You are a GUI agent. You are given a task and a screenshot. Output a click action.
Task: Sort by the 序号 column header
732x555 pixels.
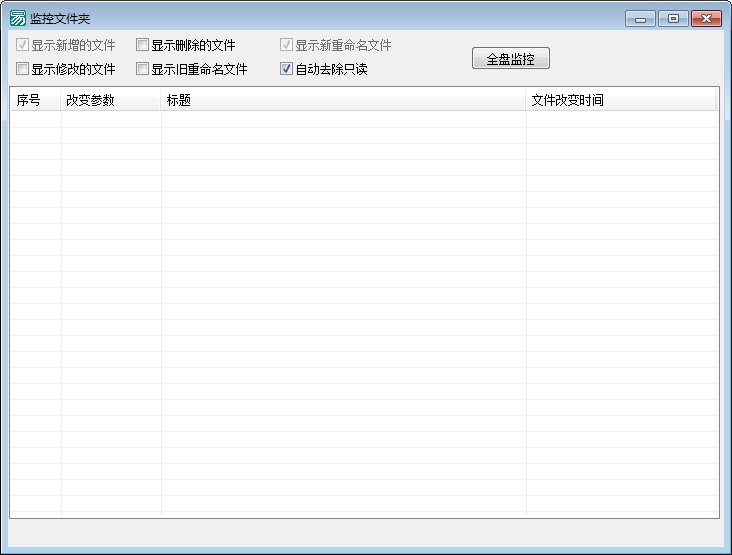click(35, 100)
